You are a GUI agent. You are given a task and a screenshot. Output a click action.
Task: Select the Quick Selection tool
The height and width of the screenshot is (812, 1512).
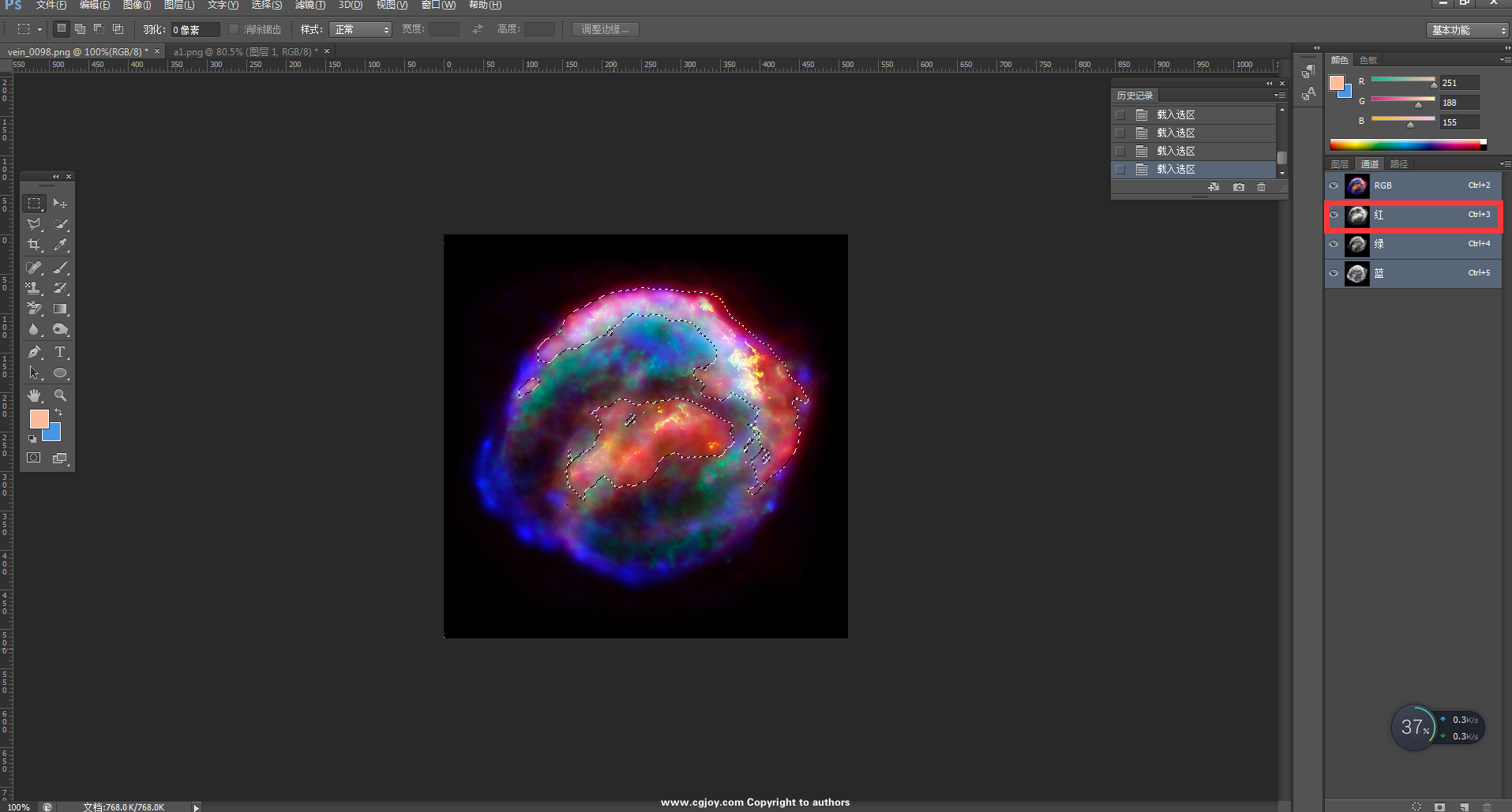point(60,225)
